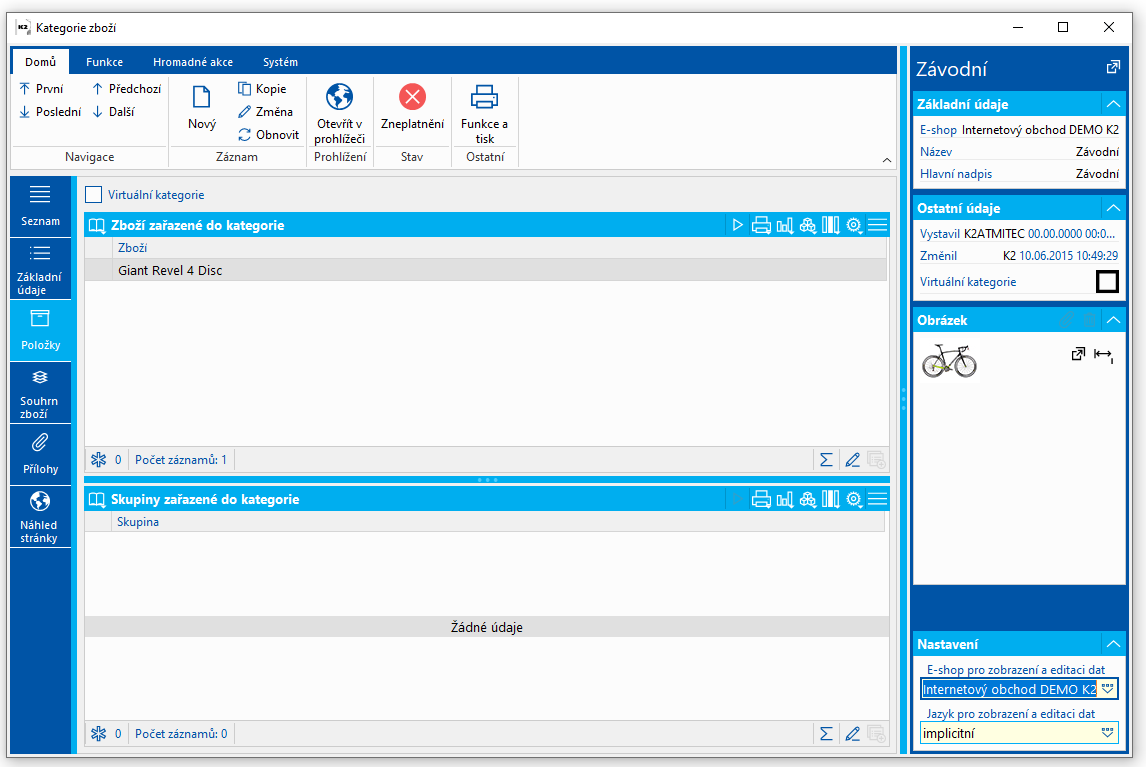The height and width of the screenshot is (767, 1146).
Task: Click the vertical splitter beside the side panel
Action: (903, 398)
